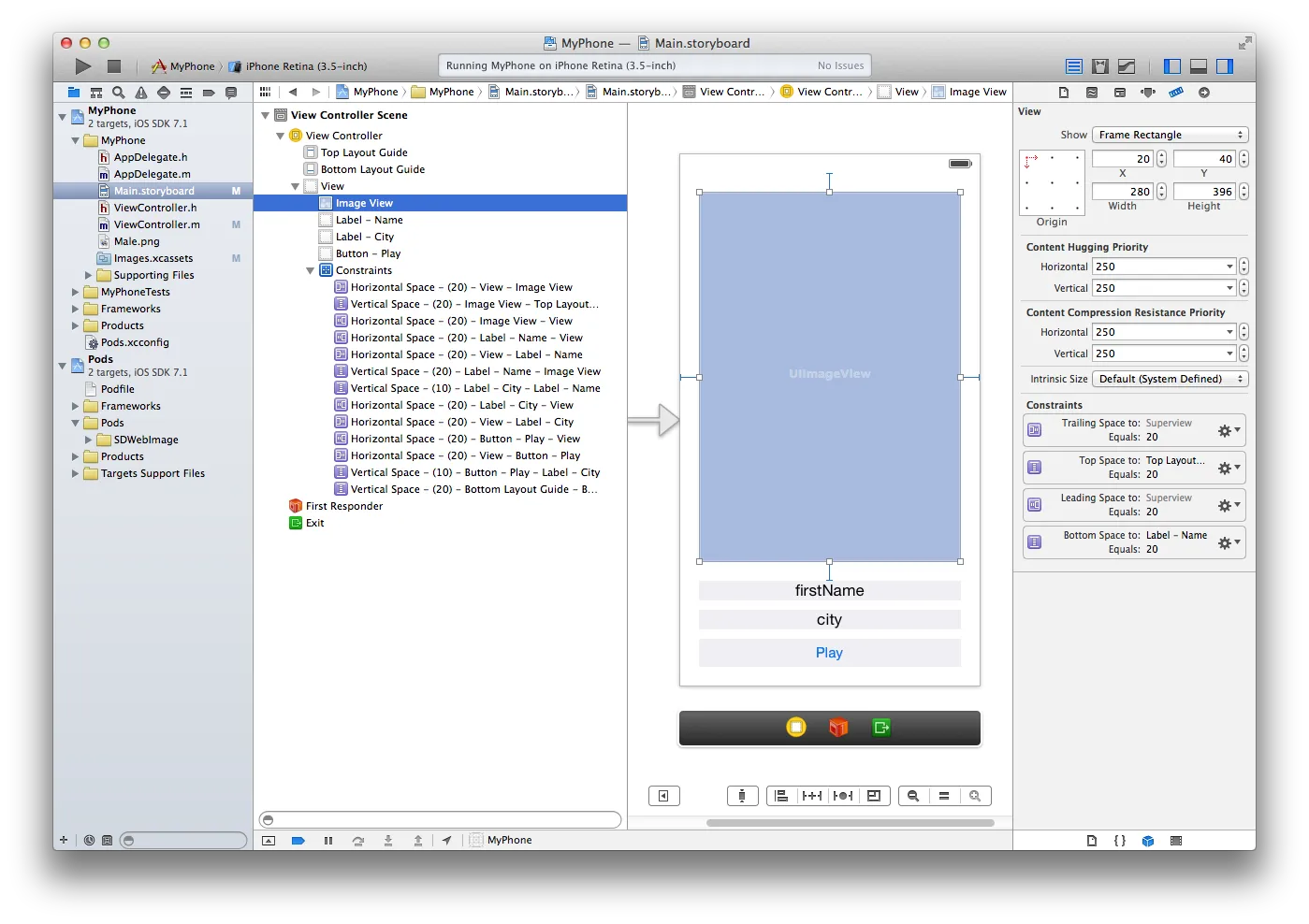Open the Show Frame Rectangle dropdown

1171,135
